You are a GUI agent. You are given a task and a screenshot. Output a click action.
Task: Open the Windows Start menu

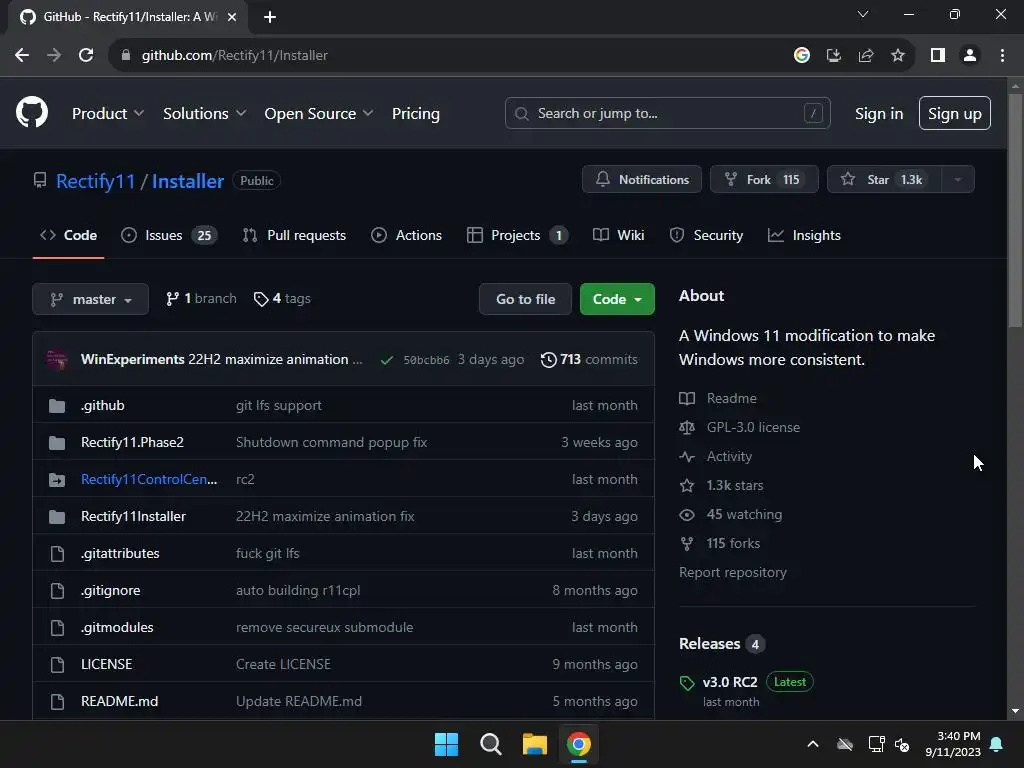[x=447, y=744]
